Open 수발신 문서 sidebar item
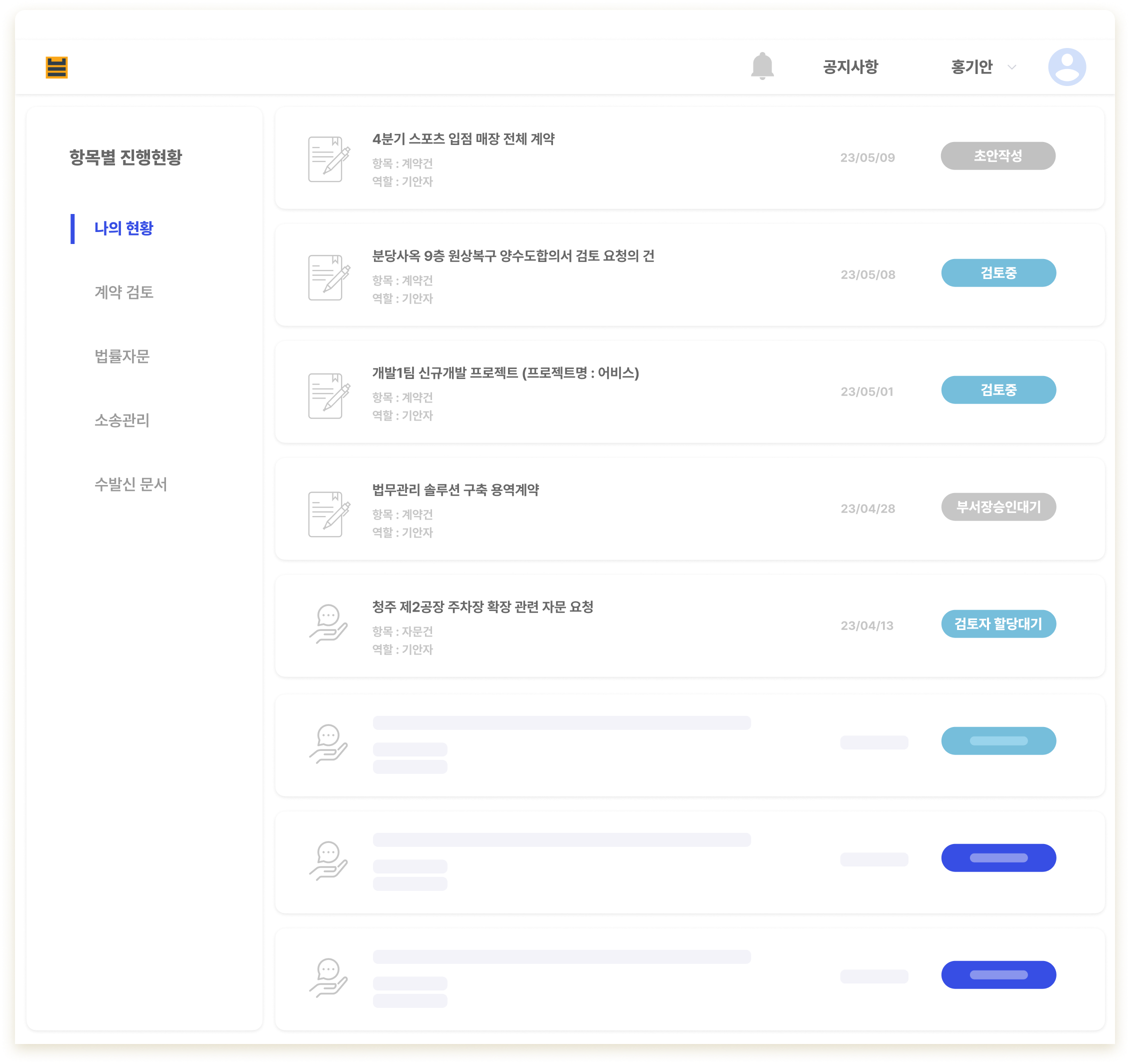Image resolution: width=1130 pixels, height=1064 pixels. [130, 484]
